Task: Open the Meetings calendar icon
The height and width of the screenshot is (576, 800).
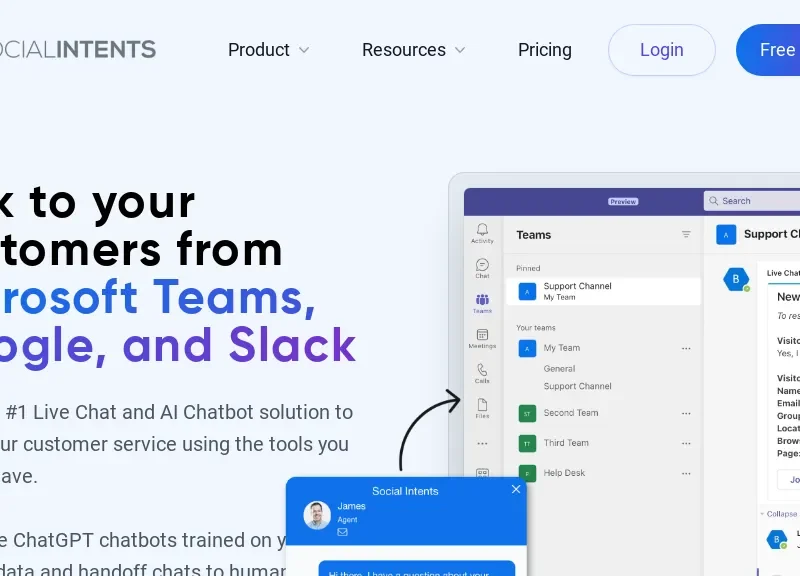Action: [x=482, y=337]
